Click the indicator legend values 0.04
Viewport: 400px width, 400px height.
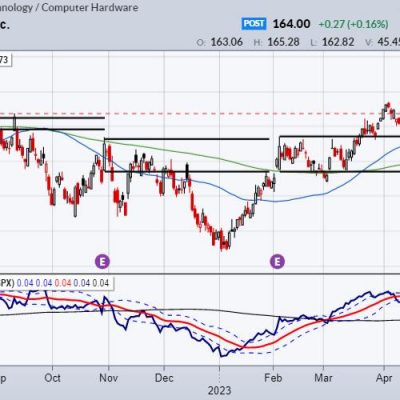pyautogui.click(x=63, y=283)
